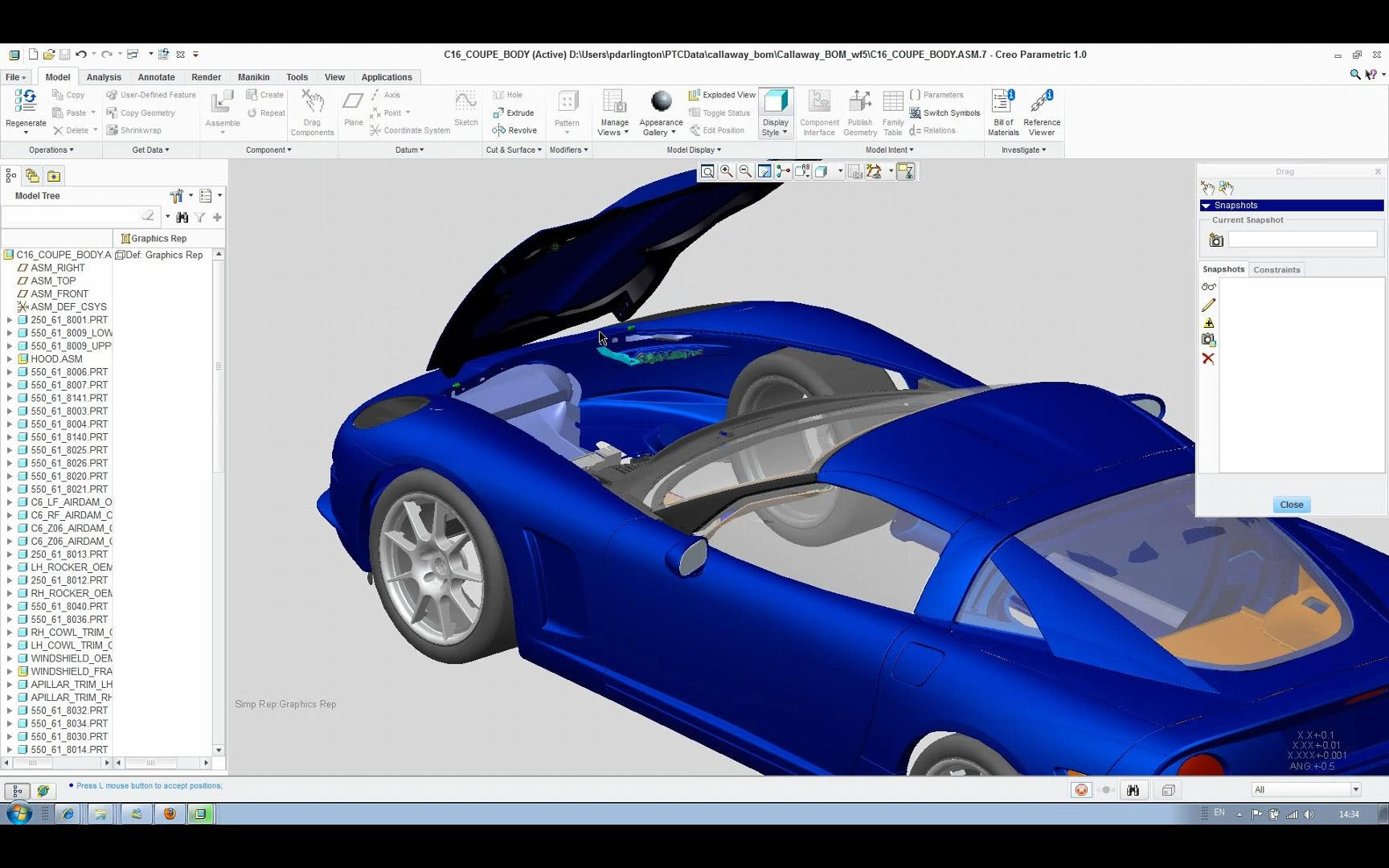Open Appearance Gallery sphere icon
Viewport: 1389px width, 868px height.
[x=661, y=101]
